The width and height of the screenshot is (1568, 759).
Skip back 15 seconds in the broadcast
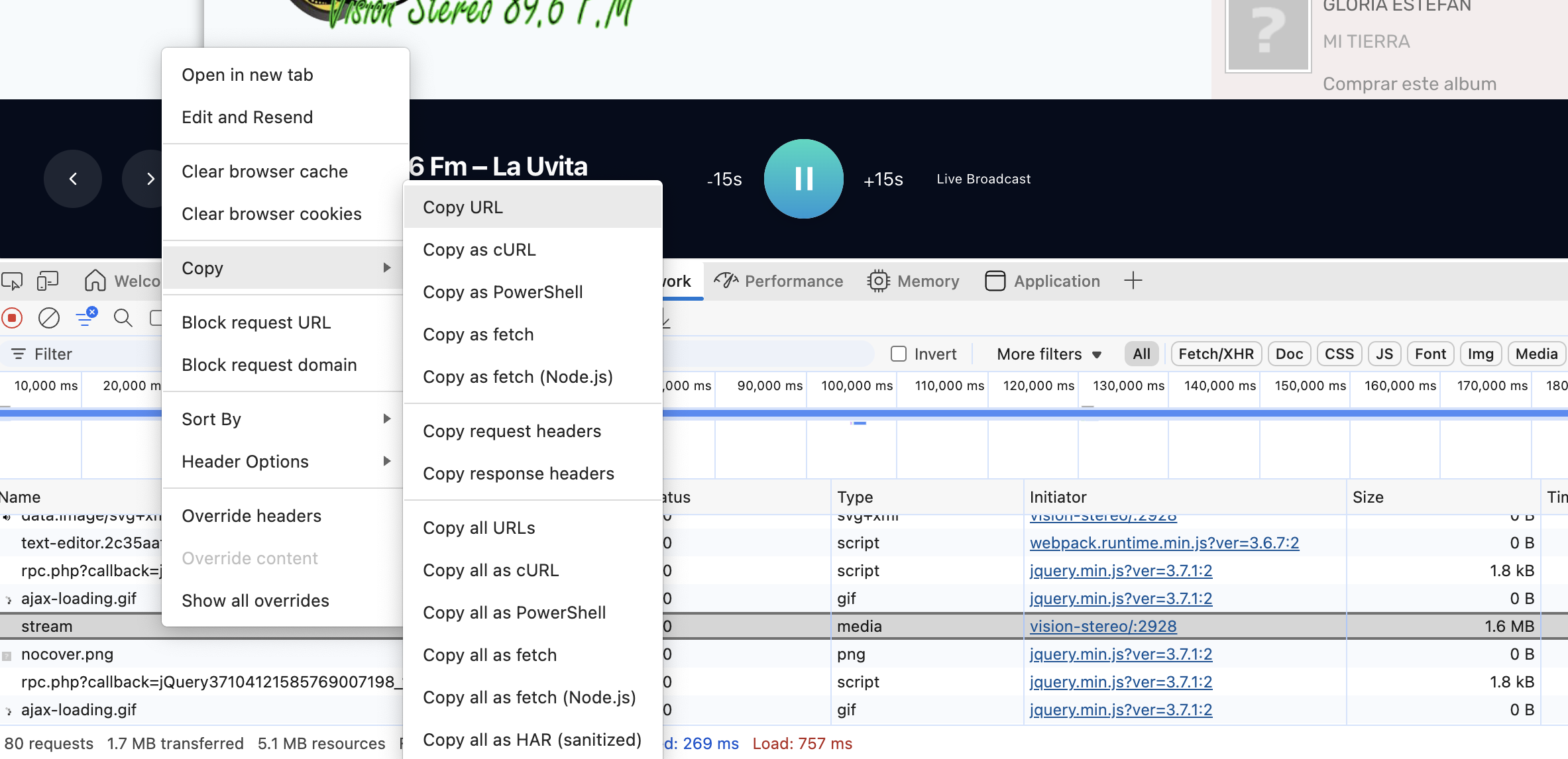click(724, 179)
